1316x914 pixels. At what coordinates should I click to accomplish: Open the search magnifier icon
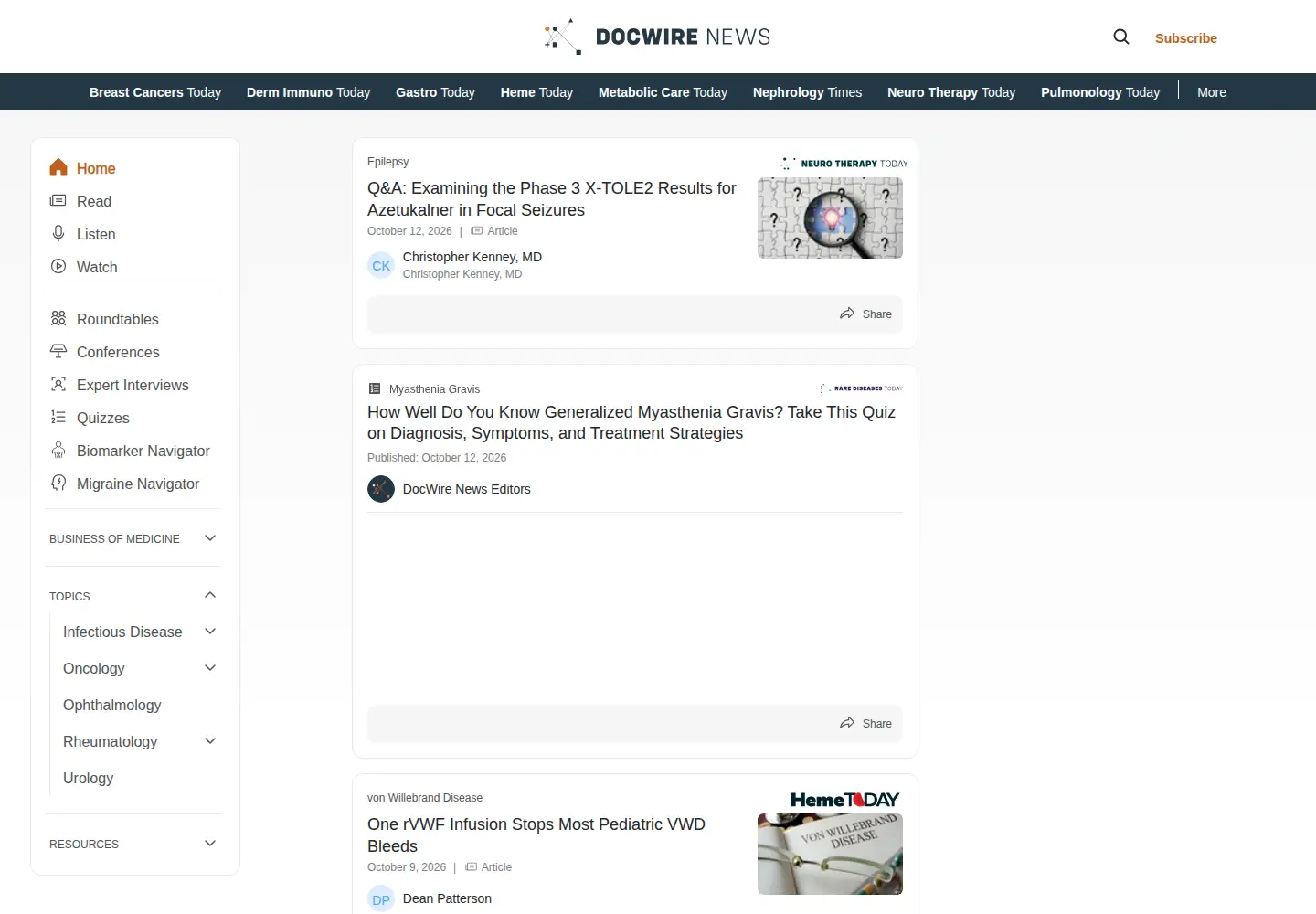(x=1121, y=37)
